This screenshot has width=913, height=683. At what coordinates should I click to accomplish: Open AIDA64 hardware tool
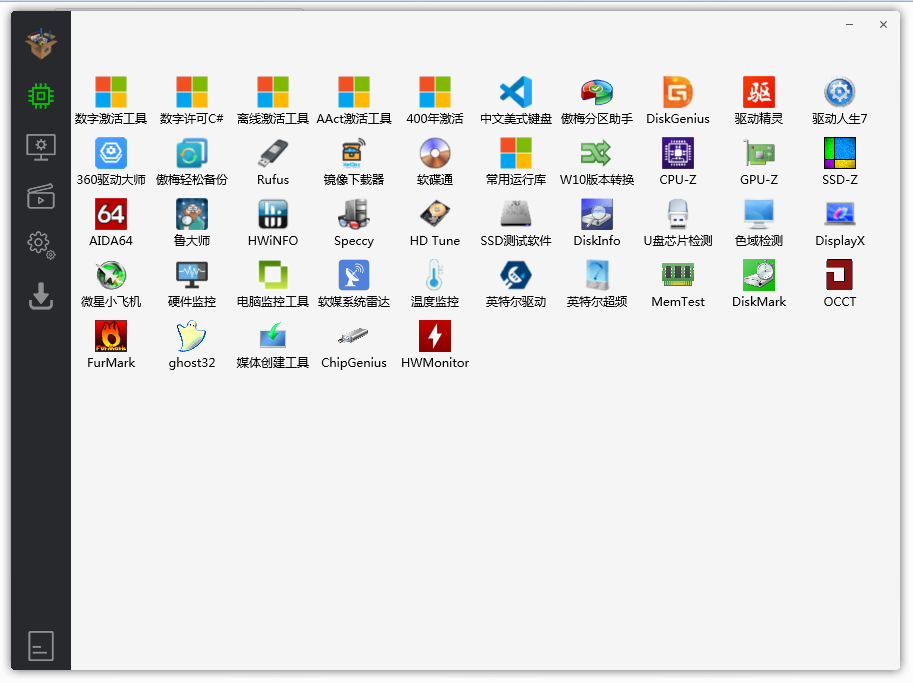coord(110,215)
